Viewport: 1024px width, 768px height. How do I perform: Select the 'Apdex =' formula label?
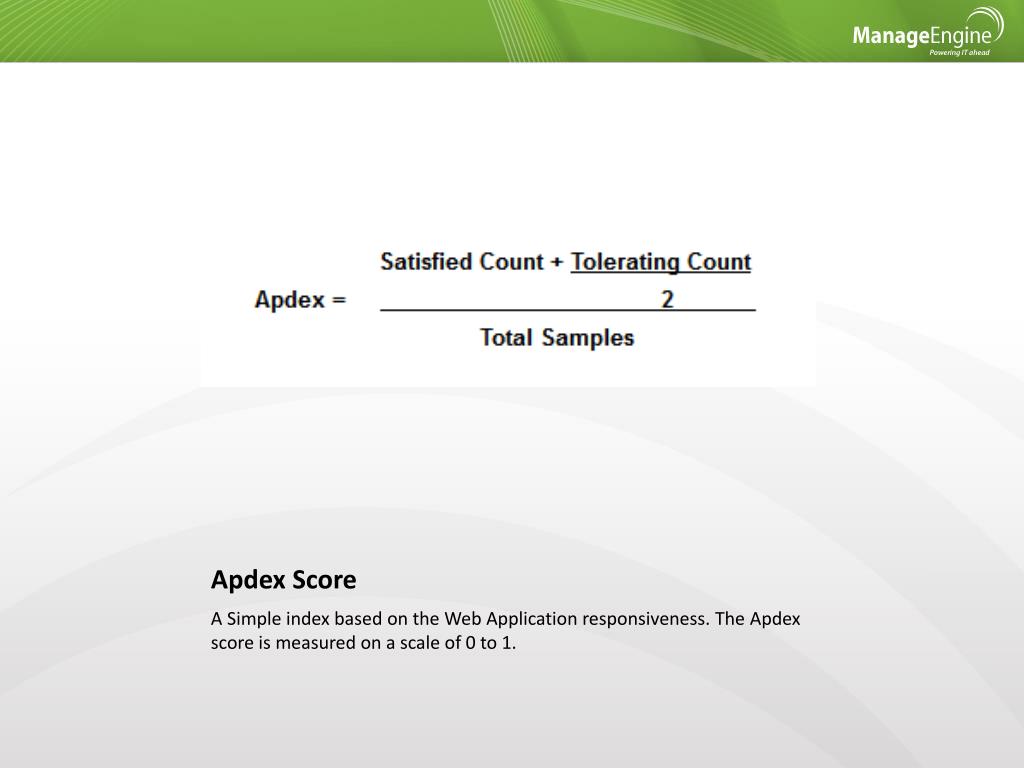(x=300, y=300)
